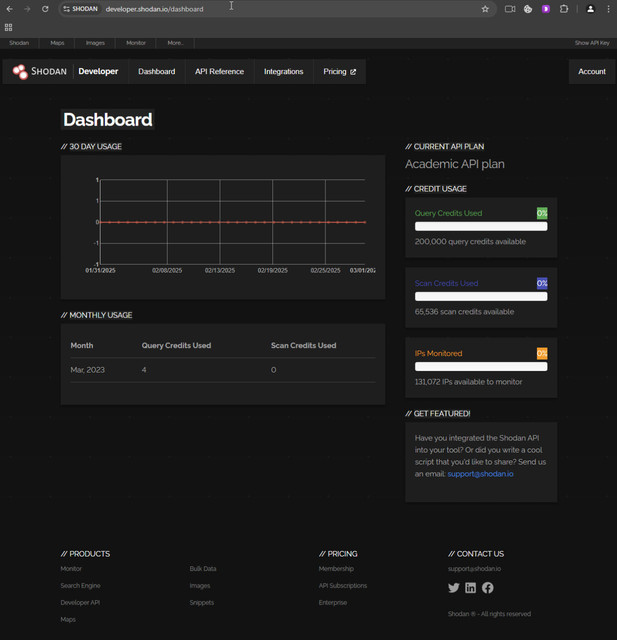Go to the API Reference tab

pos(219,72)
